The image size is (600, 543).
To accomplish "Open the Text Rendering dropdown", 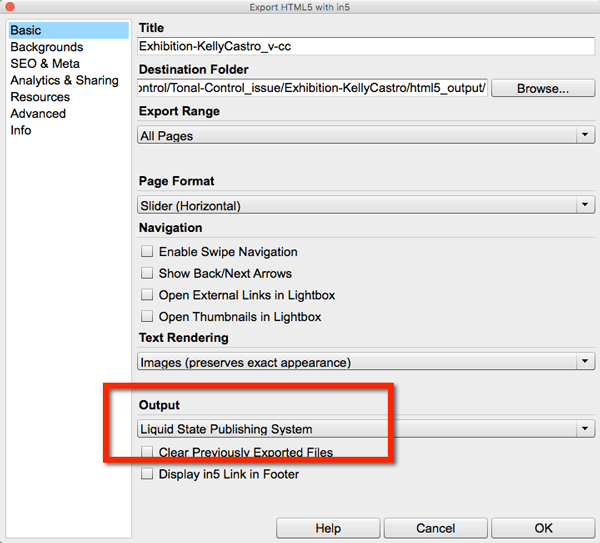I will [366, 362].
